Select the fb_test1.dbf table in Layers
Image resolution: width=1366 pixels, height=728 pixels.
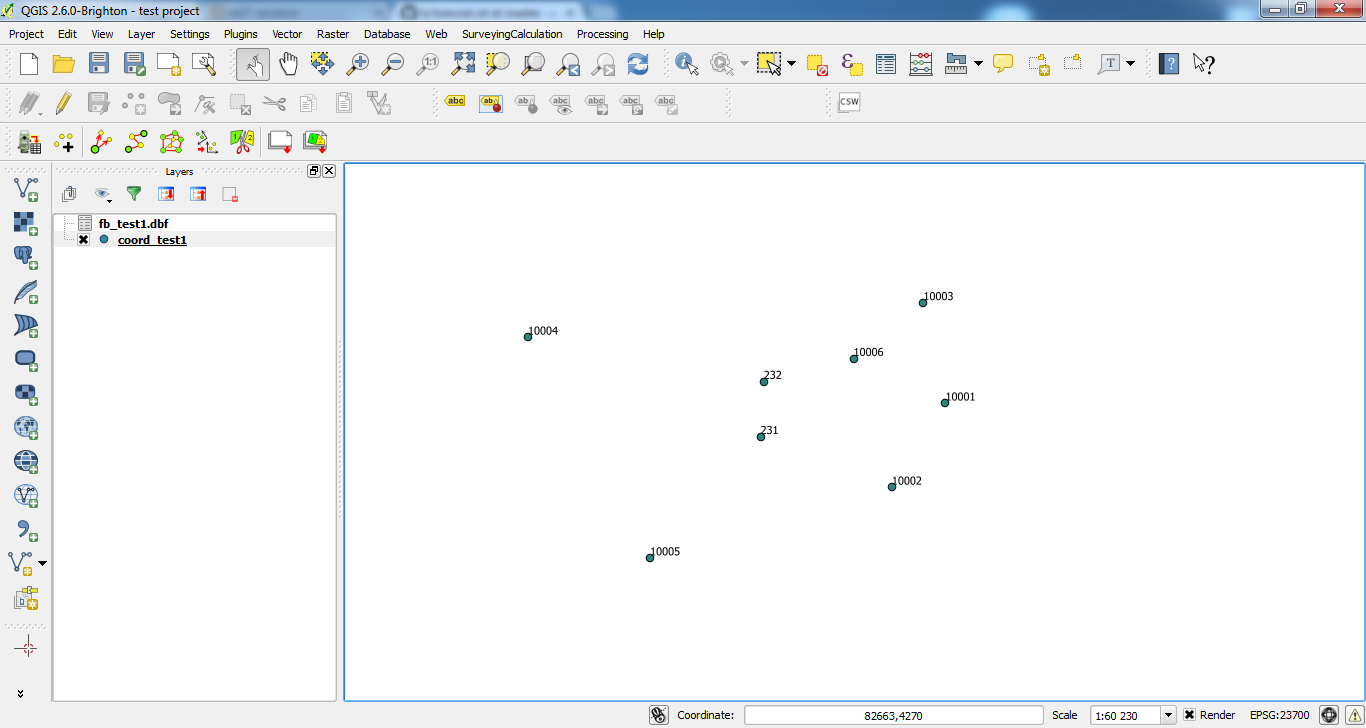coord(133,224)
